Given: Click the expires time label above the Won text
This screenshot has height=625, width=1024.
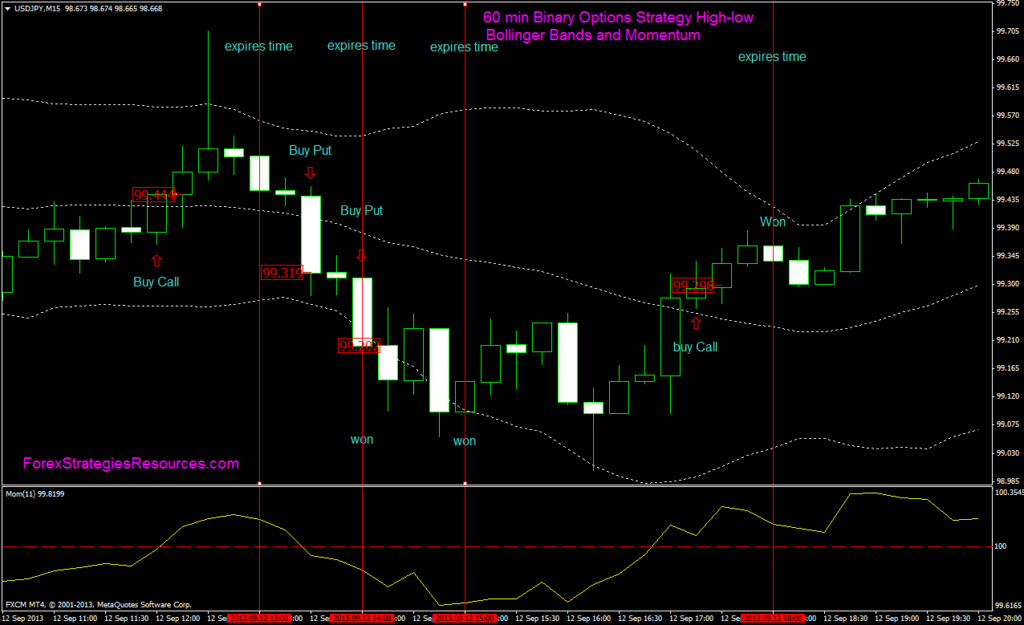Looking at the screenshot, I should (772, 57).
